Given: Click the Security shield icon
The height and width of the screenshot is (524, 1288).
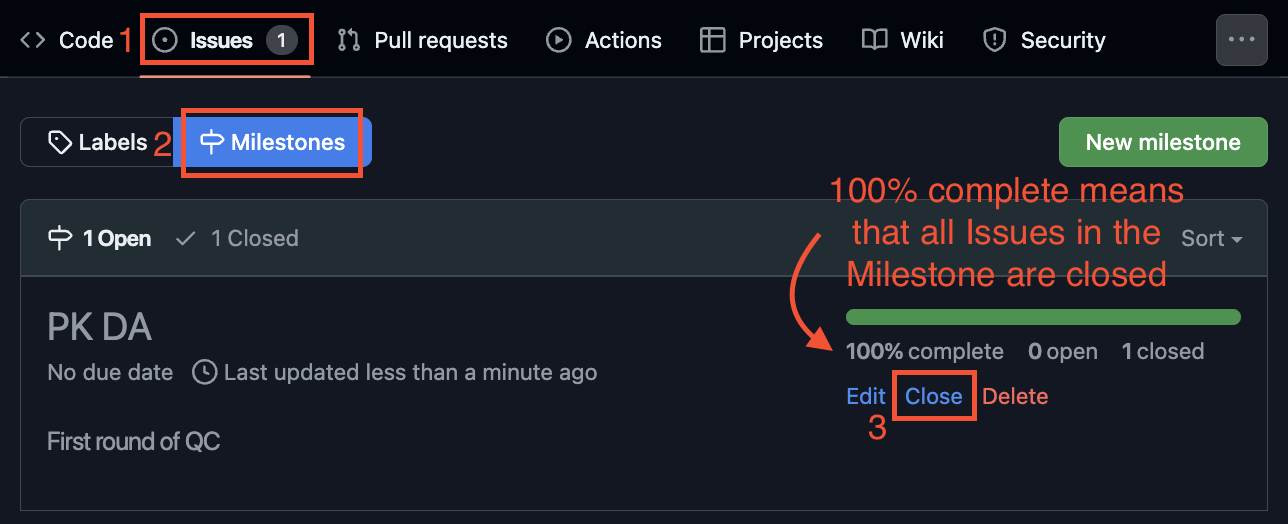Looking at the screenshot, I should pos(994,40).
